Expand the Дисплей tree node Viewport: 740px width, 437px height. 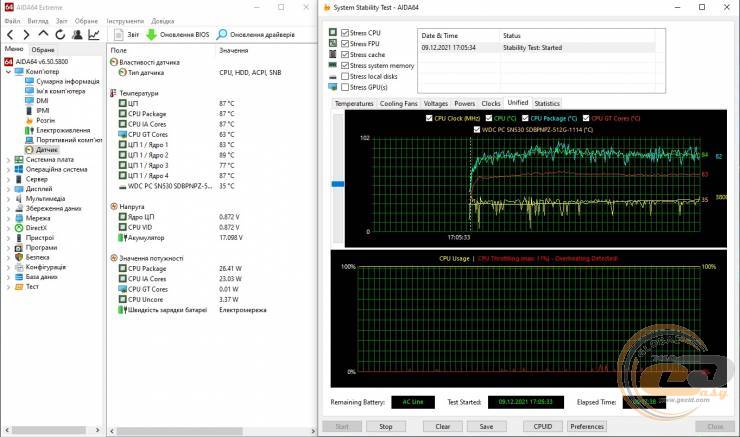(8, 189)
